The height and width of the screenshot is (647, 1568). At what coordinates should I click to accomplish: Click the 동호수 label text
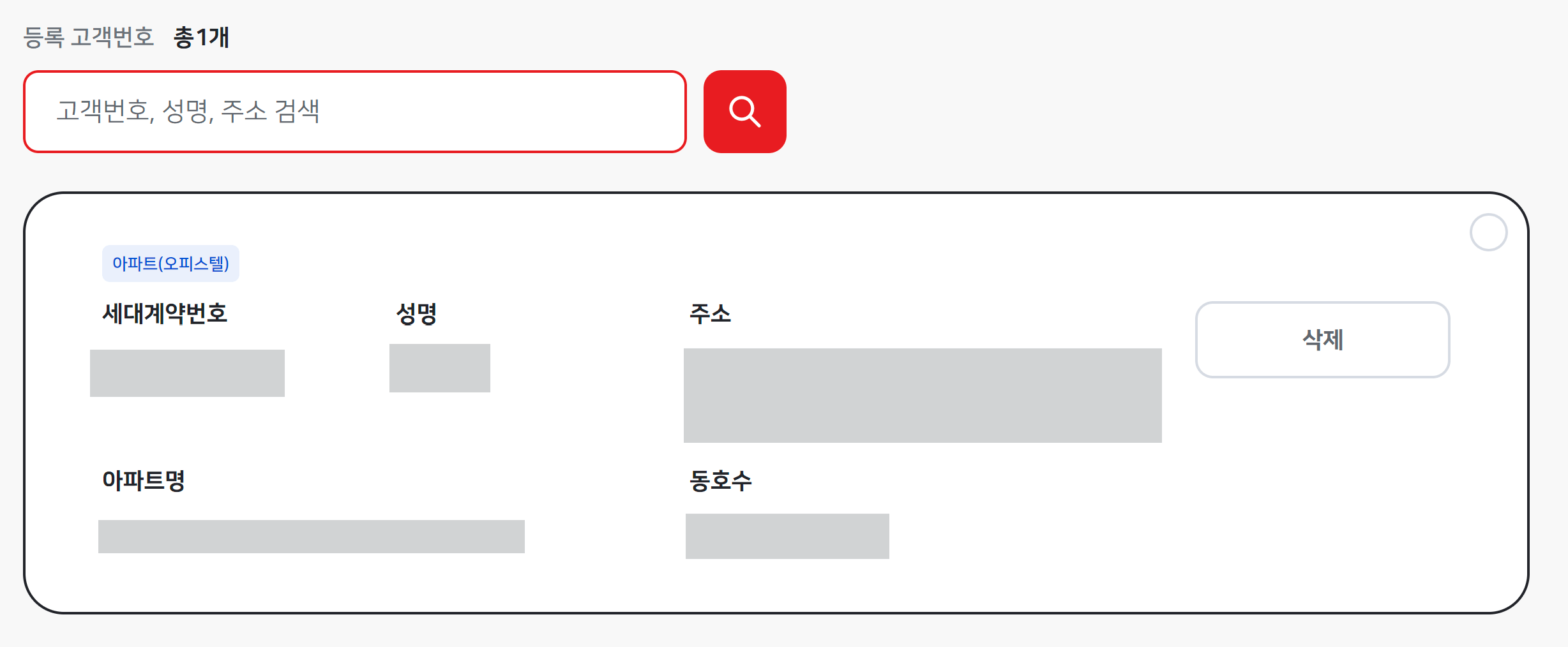[x=719, y=482]
